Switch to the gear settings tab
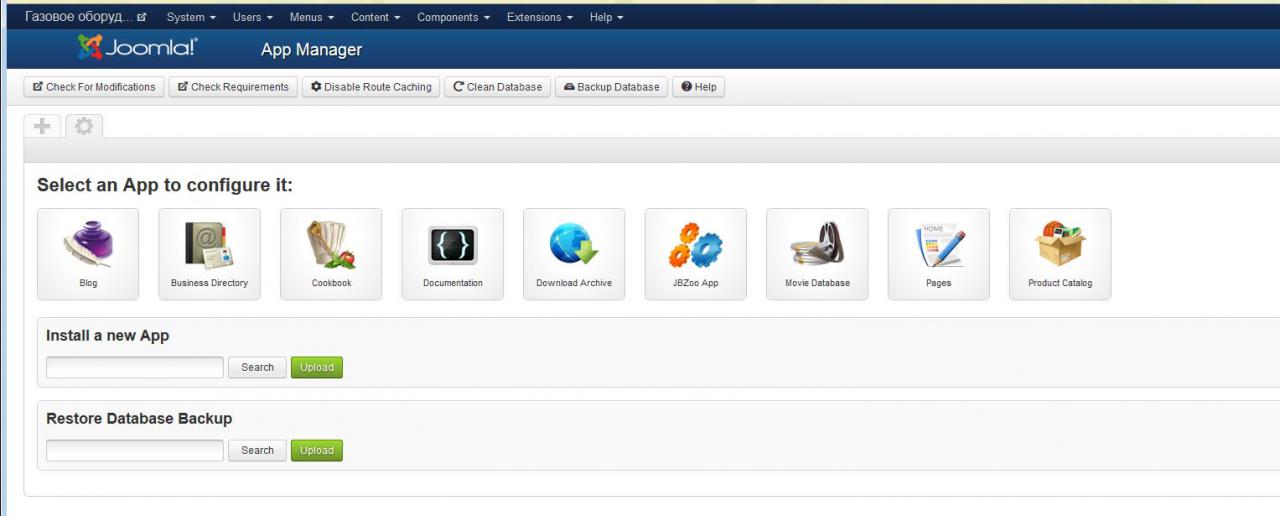 tap(84, 127)
